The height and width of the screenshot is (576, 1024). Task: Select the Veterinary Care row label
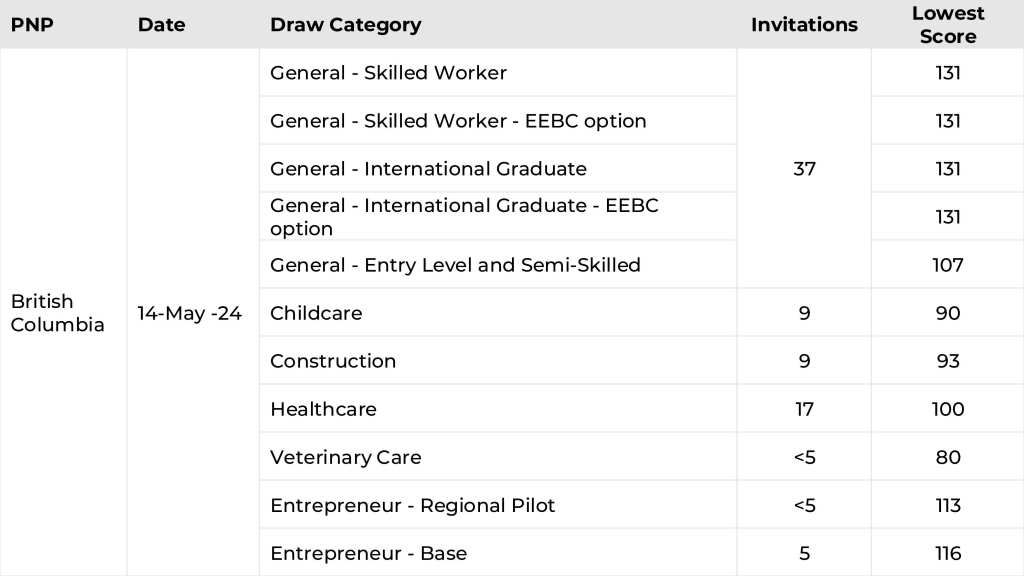[x=346, y=457]
